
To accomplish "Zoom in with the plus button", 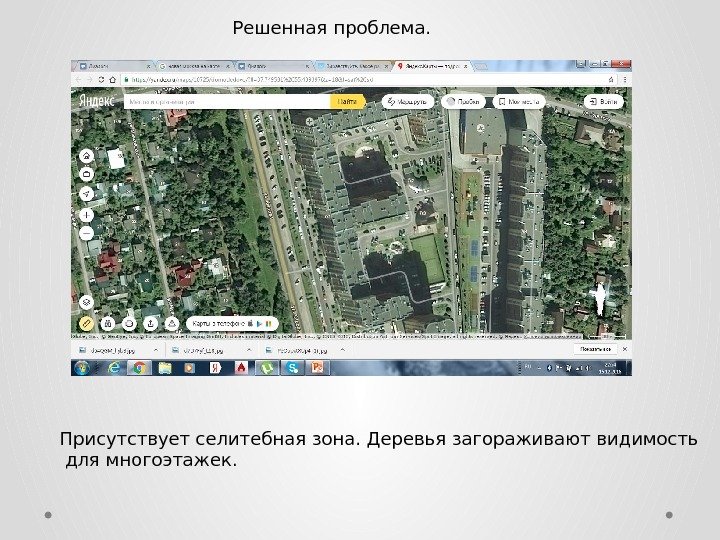I will pos(86,215).
